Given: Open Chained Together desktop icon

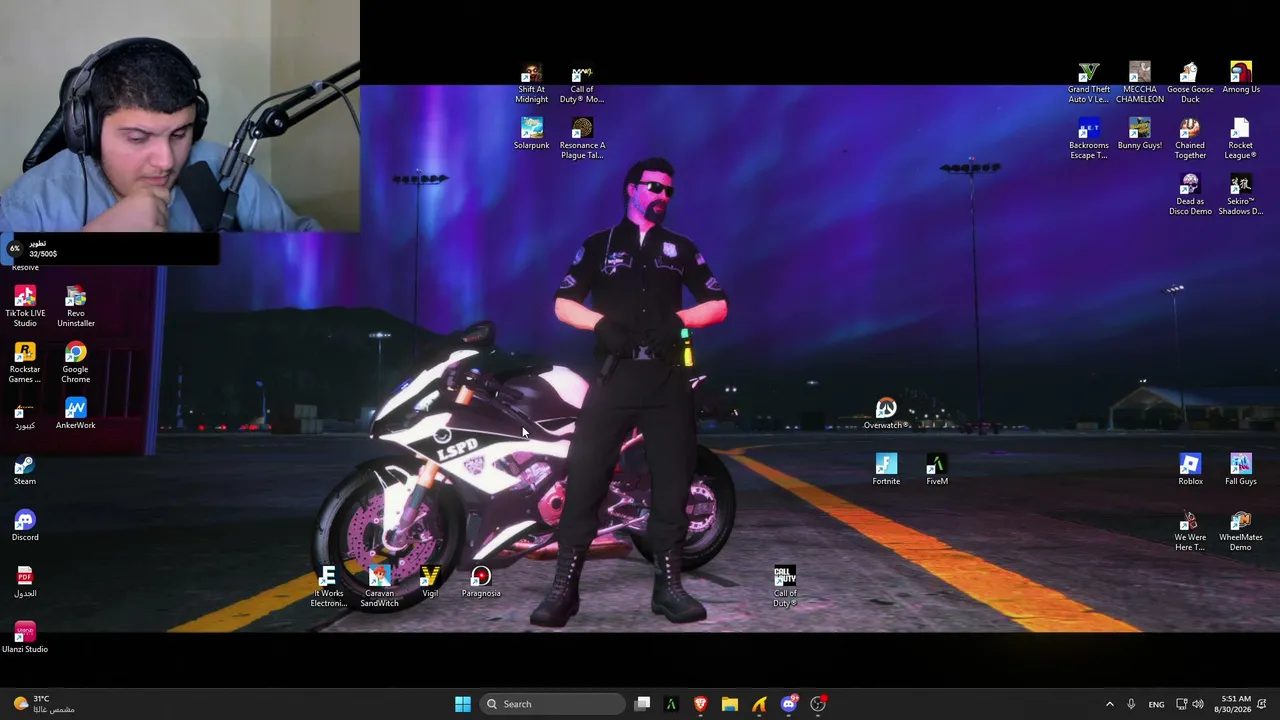Looking at the screenshot, I should pyautogui.click(x=1190, y=139).
